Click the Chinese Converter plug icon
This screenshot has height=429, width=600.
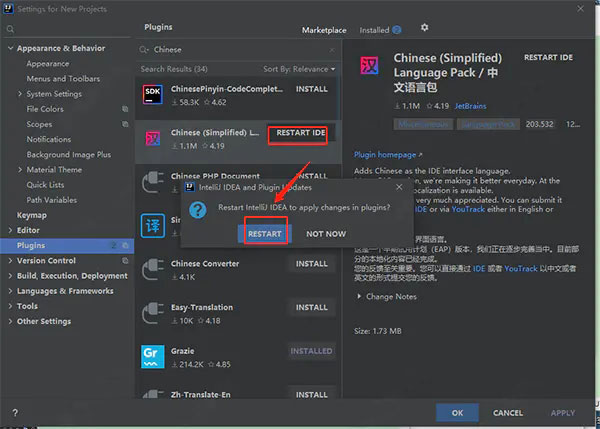pyautogui.click(x=153, y=269)
